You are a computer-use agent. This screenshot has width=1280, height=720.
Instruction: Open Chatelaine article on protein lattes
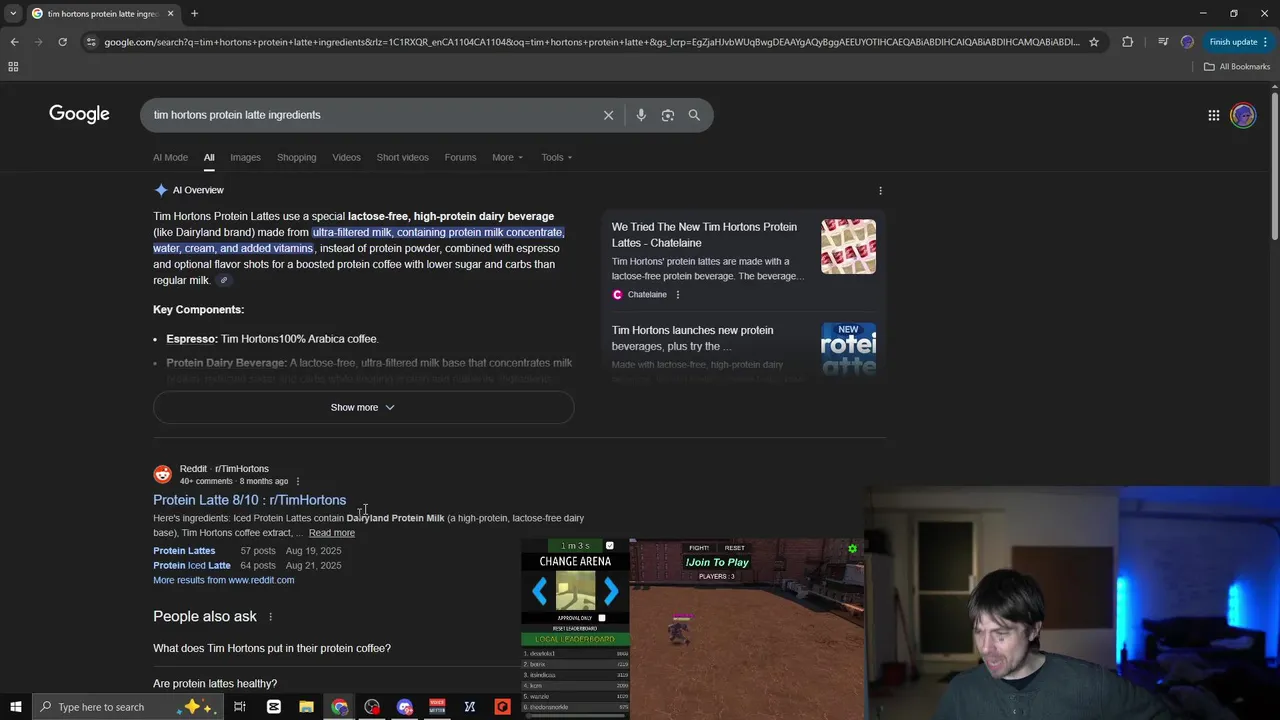[x=704, y=235]
